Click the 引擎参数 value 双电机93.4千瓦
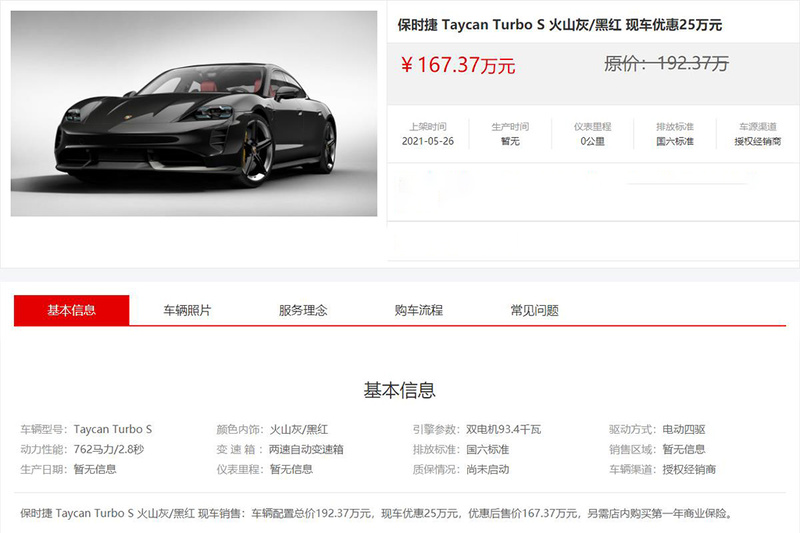Image resolution: width=800 pixels, height=533 pixels. pyautogui.click(x=504, y=429)
